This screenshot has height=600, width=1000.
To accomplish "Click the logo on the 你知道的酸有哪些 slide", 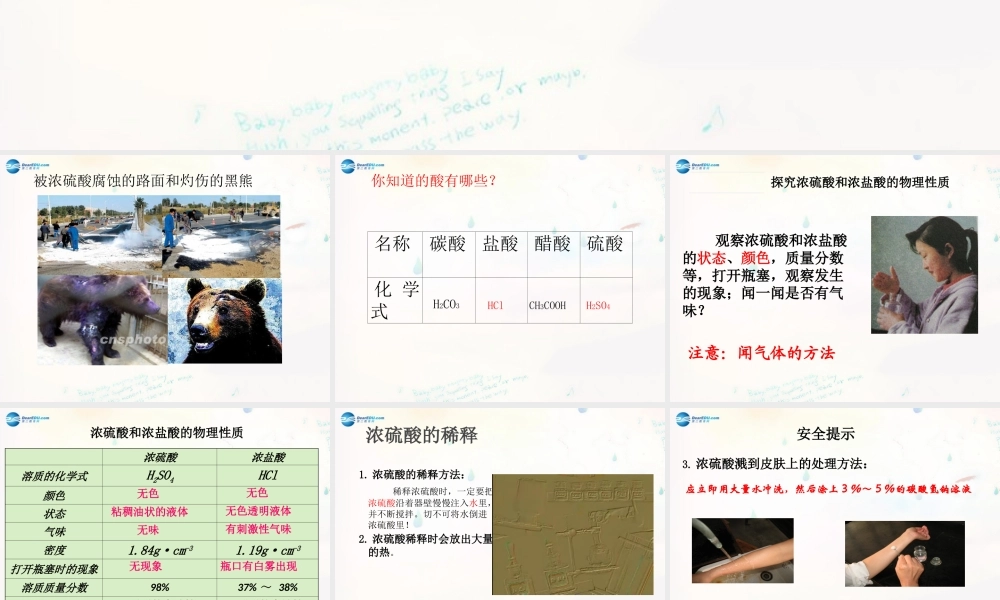I will tap(360, 166).
